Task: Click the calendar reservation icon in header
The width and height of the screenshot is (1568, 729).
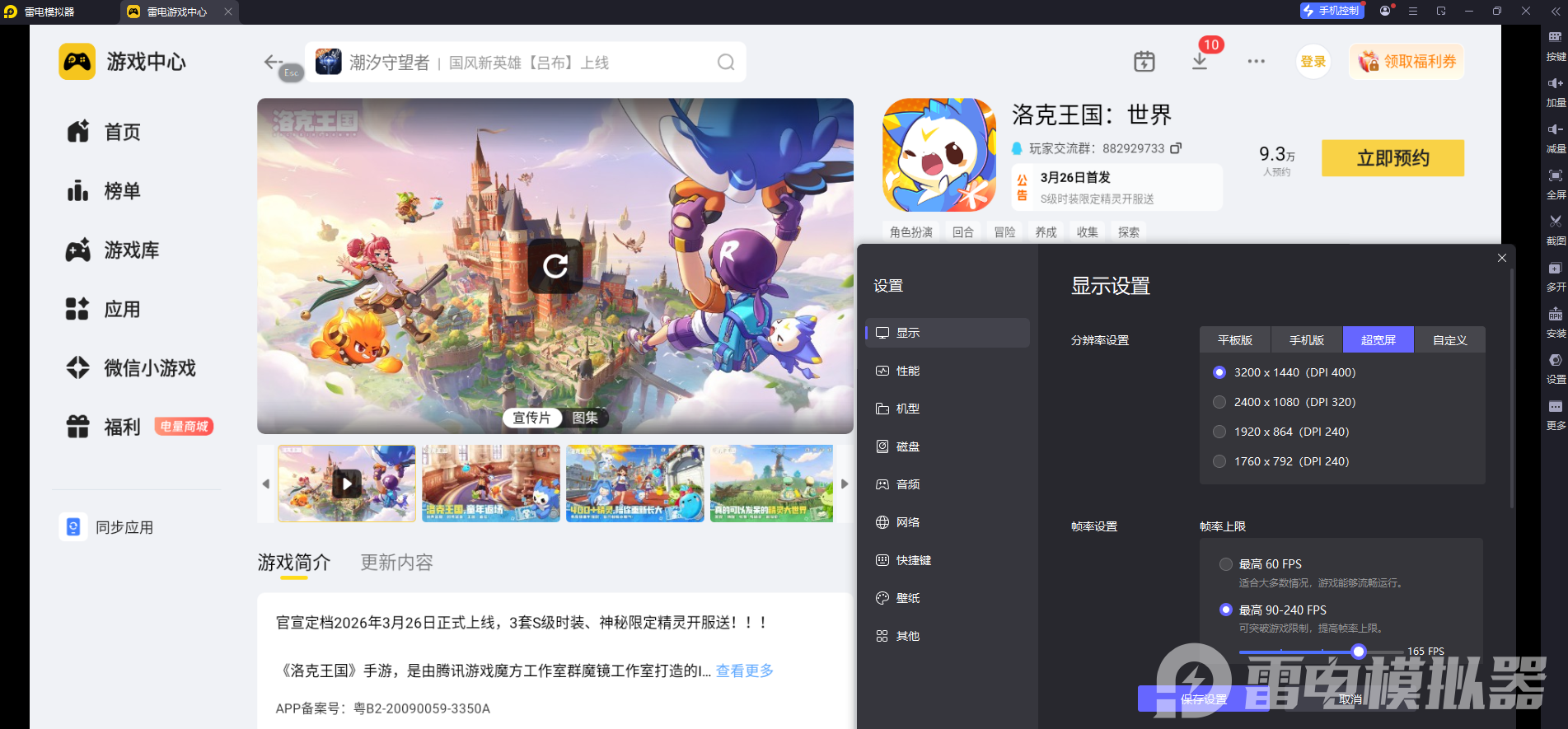Action: [x=1144, y=62]
